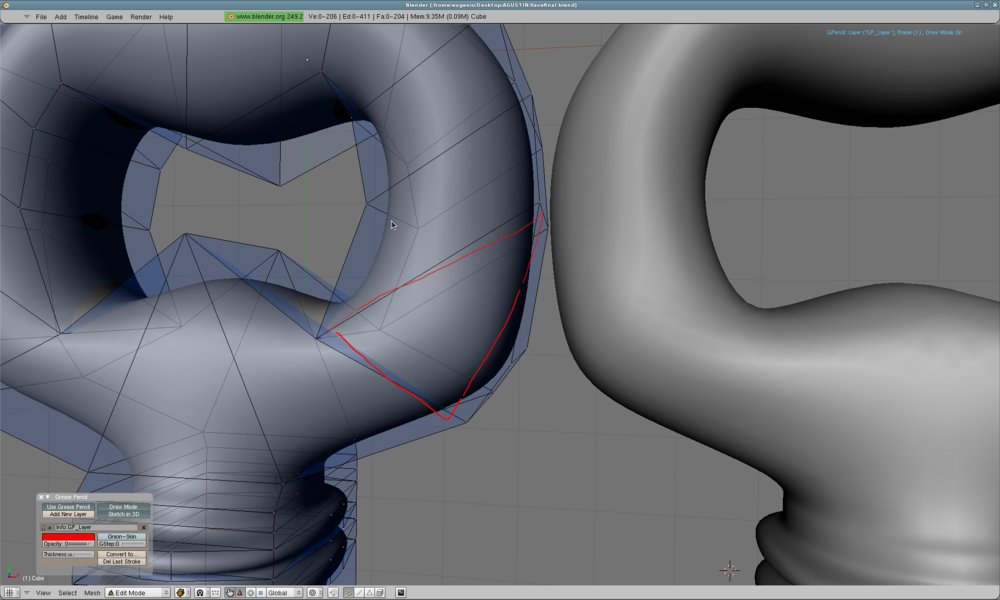Click the 3D cursor crosshair in viewport
The image size is (1000, 600).
click(x=730, y=569)
